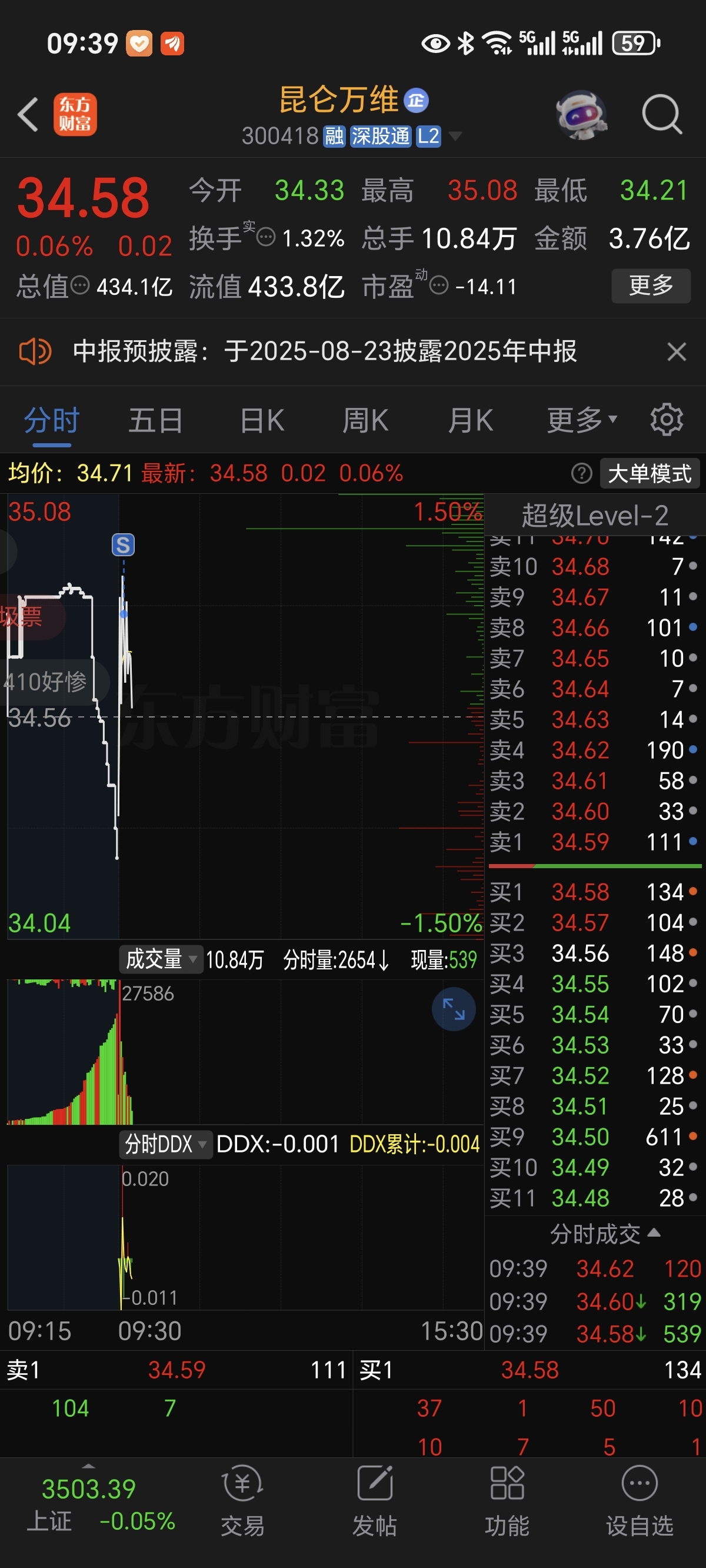This screenshot has height=1568, width=706.
Task: Dismiss the announcement with the X
Action: point(676,351)
